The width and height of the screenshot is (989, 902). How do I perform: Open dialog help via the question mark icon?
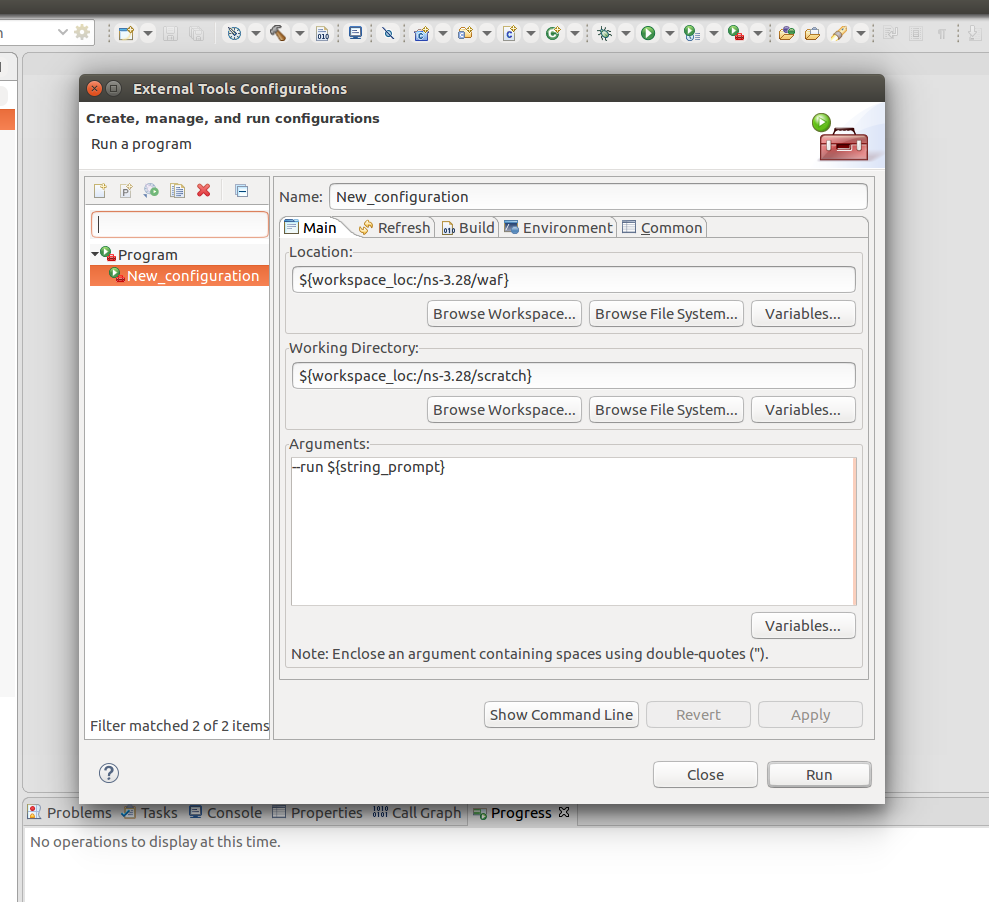[x=109, y=773]
